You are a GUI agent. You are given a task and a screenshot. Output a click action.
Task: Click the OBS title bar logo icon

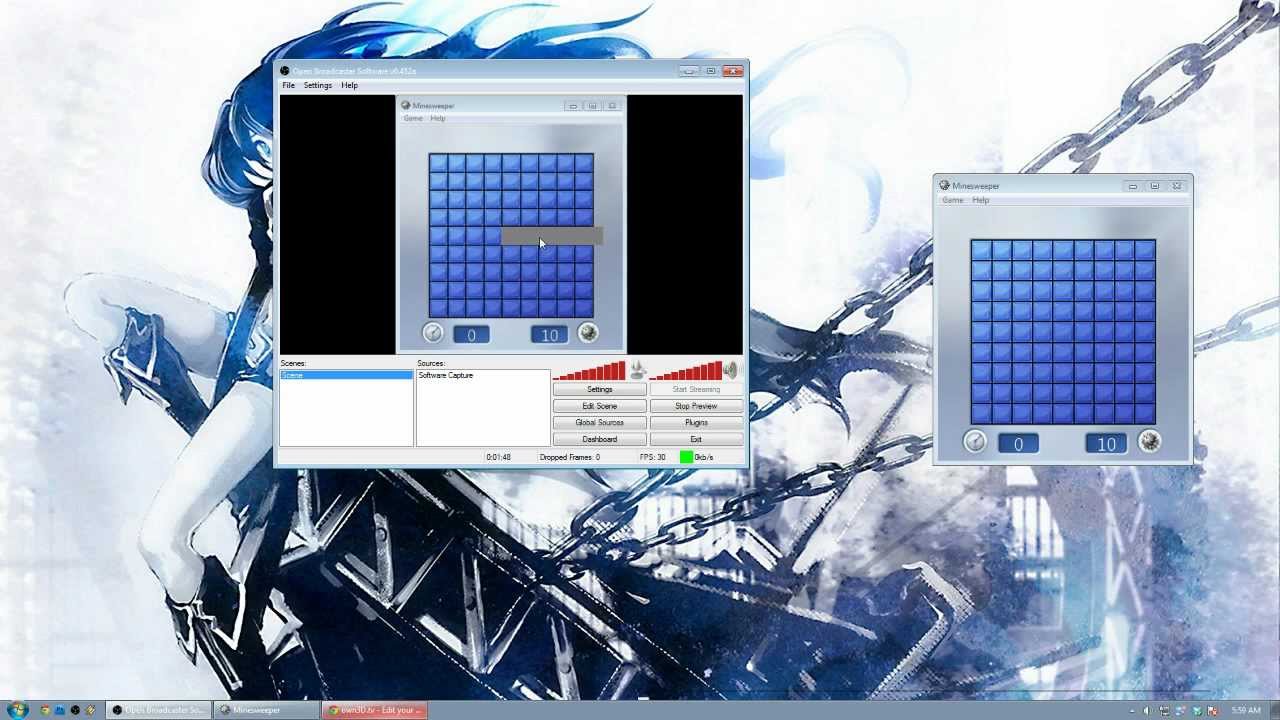coord(285,71)
